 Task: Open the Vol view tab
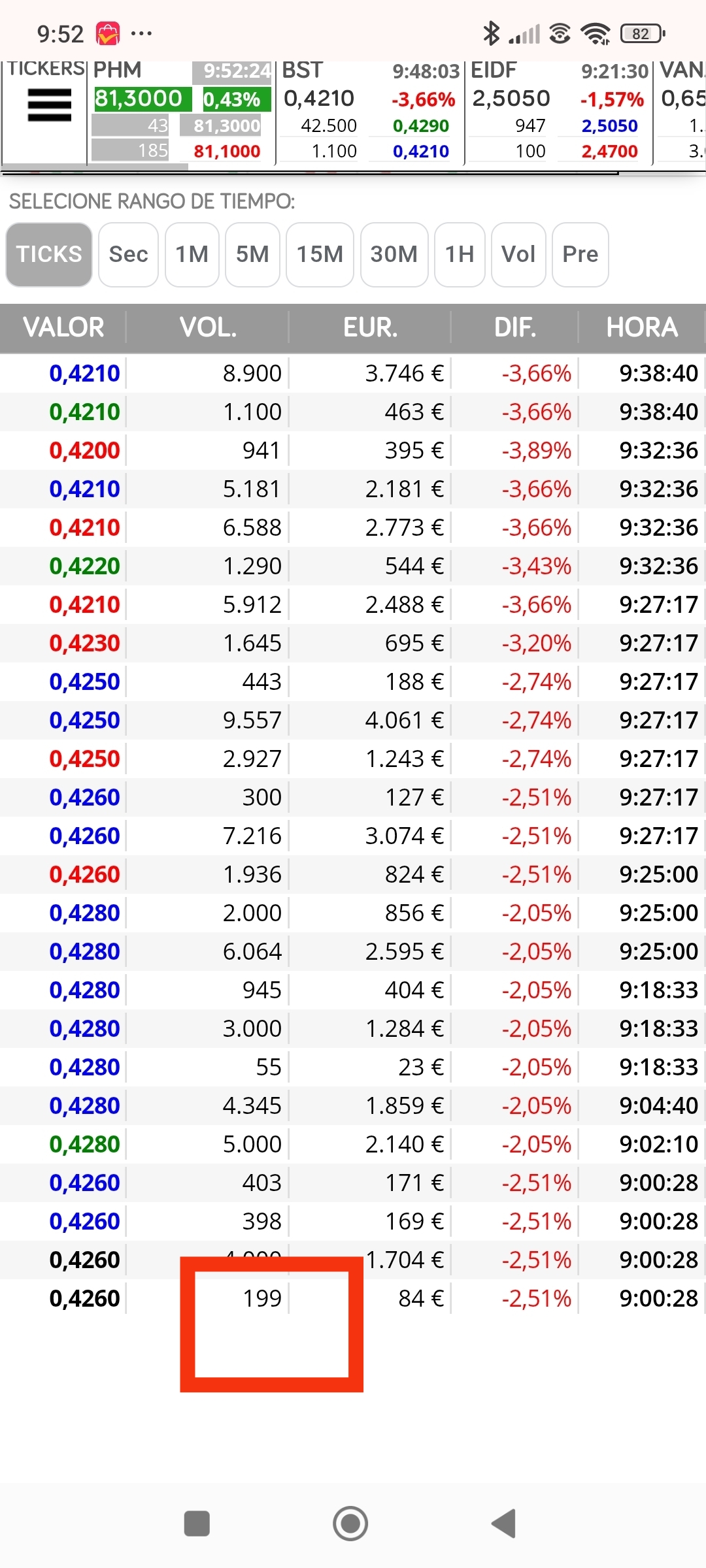point(518,254)
